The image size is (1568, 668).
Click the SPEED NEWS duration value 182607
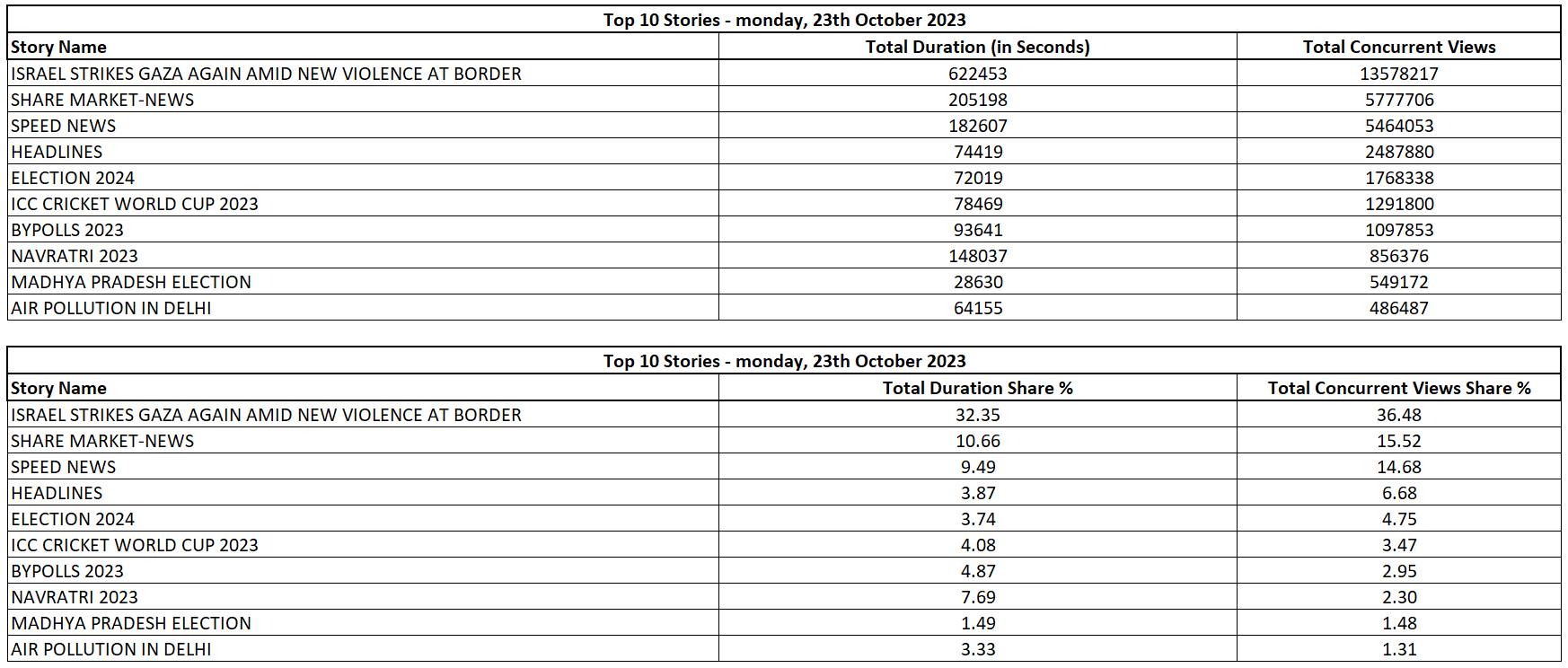pos(977,126)
